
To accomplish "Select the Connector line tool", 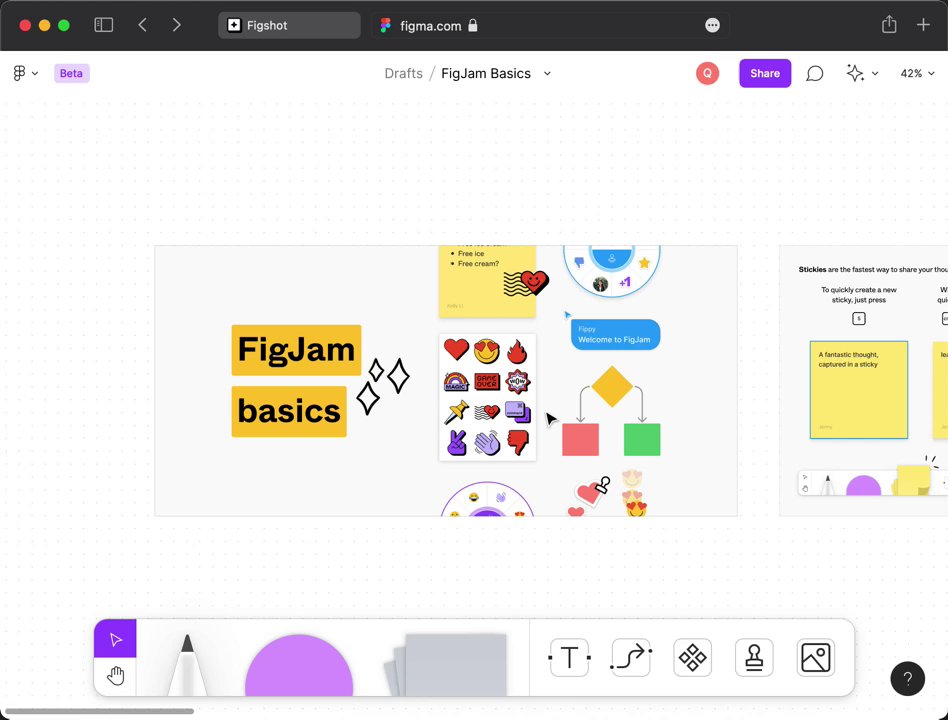I will click(x=631, y=657).
